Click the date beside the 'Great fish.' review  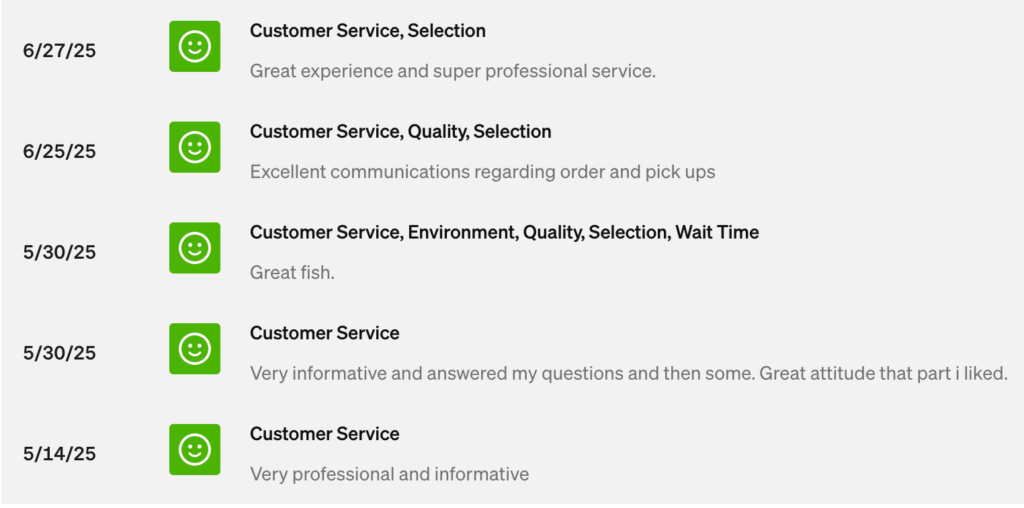[60, 253]
